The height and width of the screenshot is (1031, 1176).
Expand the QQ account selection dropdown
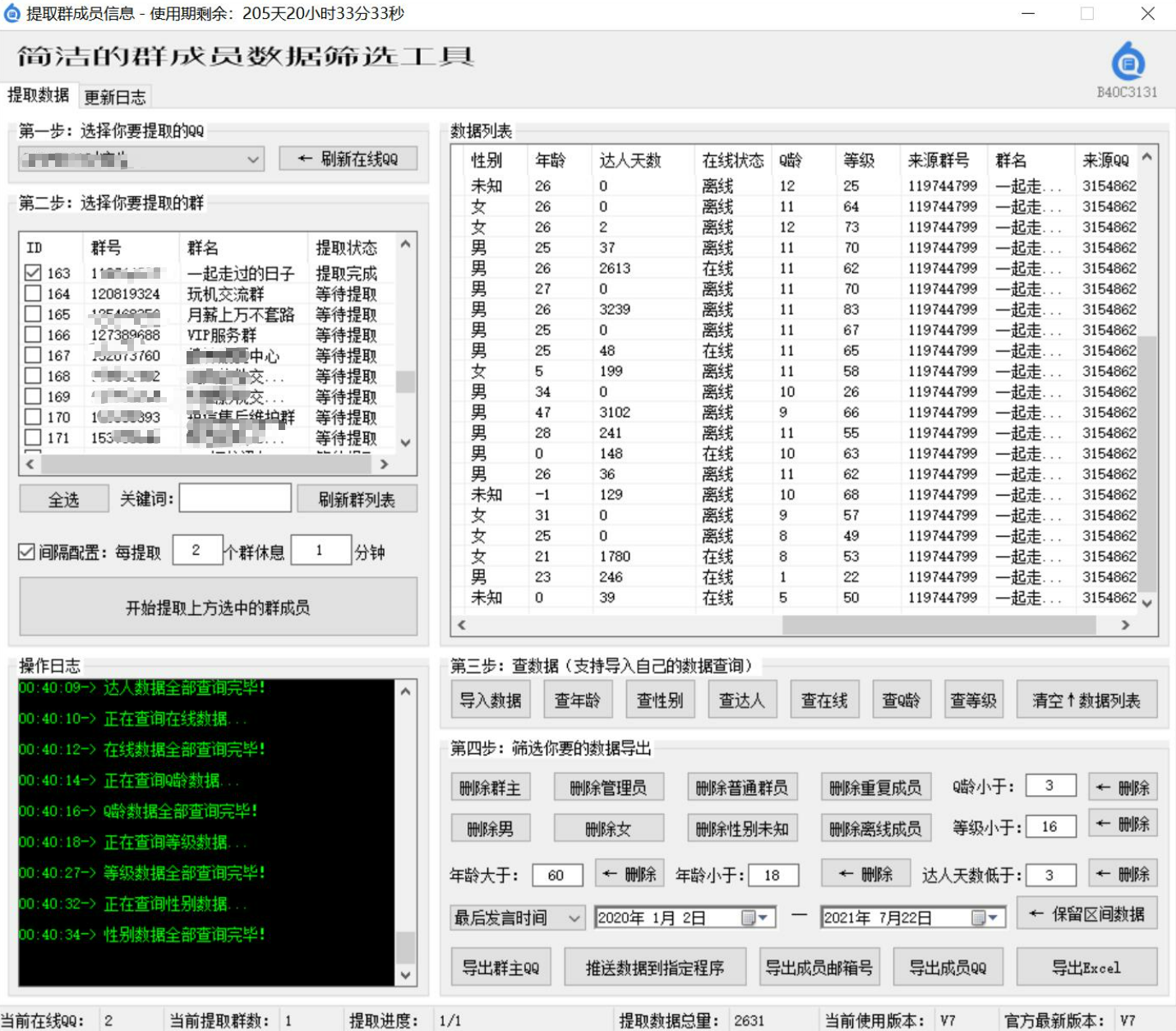point(253,159)
